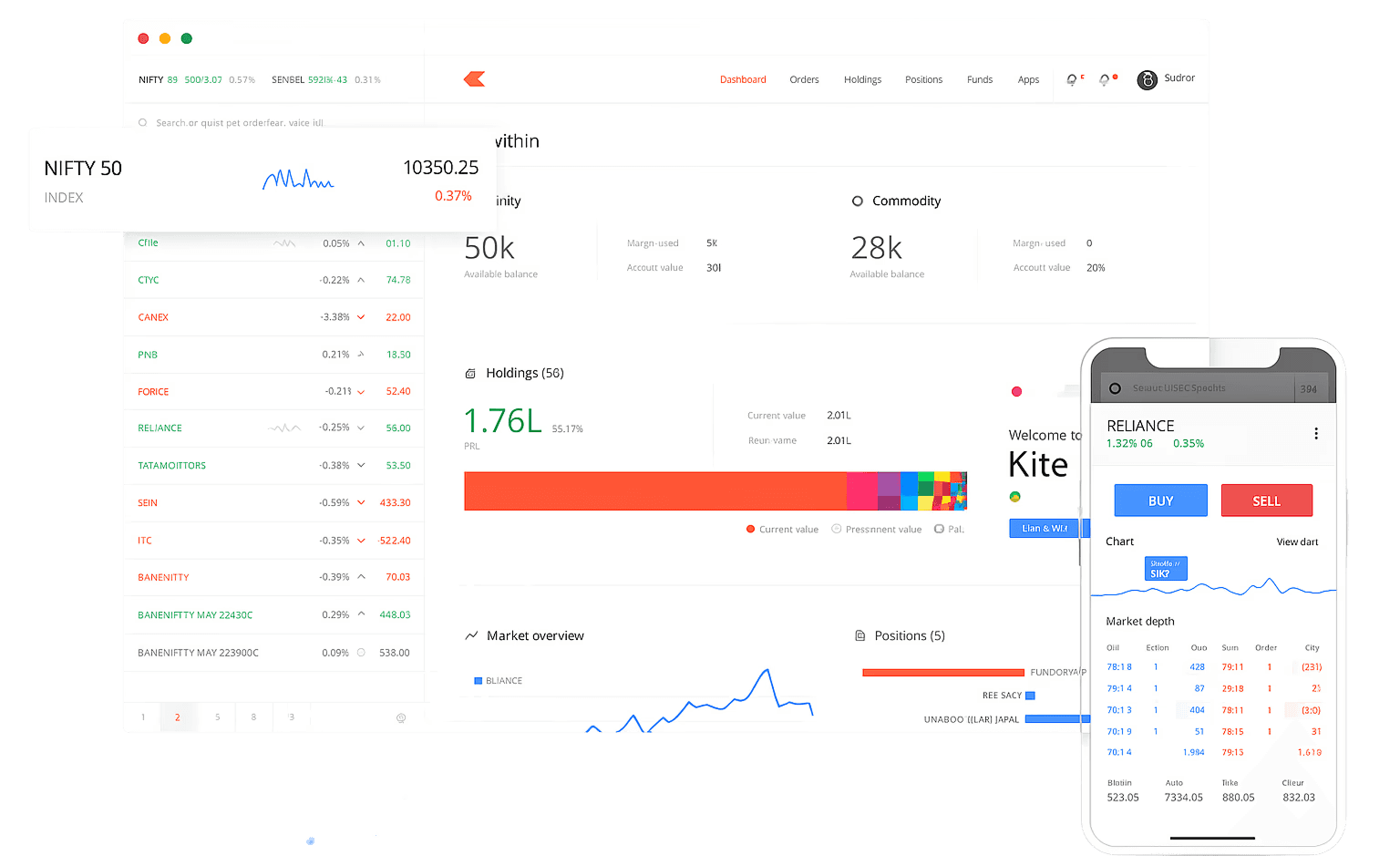Click the Market overview trend icon

[x=471, y=635]
